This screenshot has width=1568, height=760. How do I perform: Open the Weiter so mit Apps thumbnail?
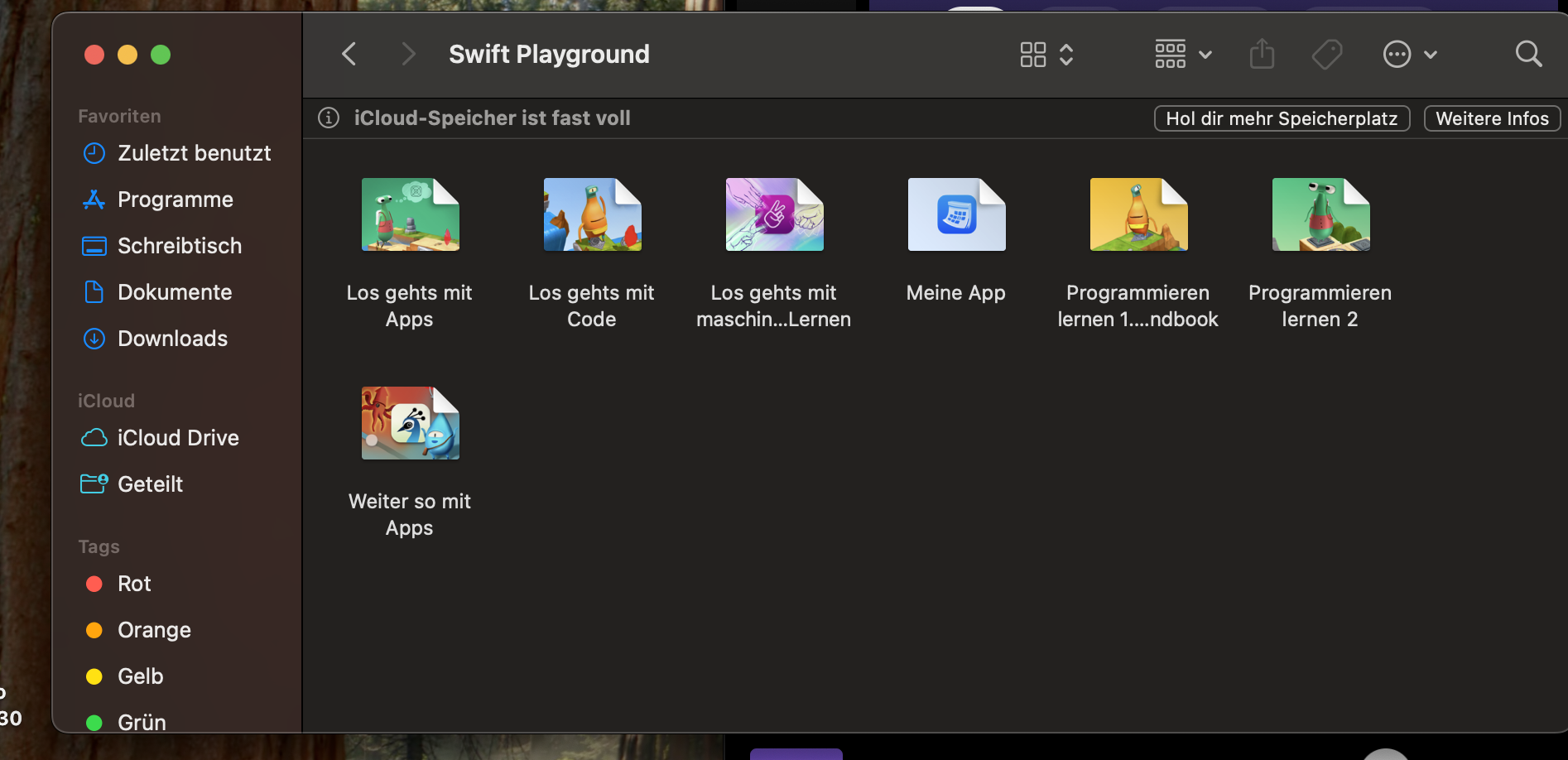coord(410,423)
